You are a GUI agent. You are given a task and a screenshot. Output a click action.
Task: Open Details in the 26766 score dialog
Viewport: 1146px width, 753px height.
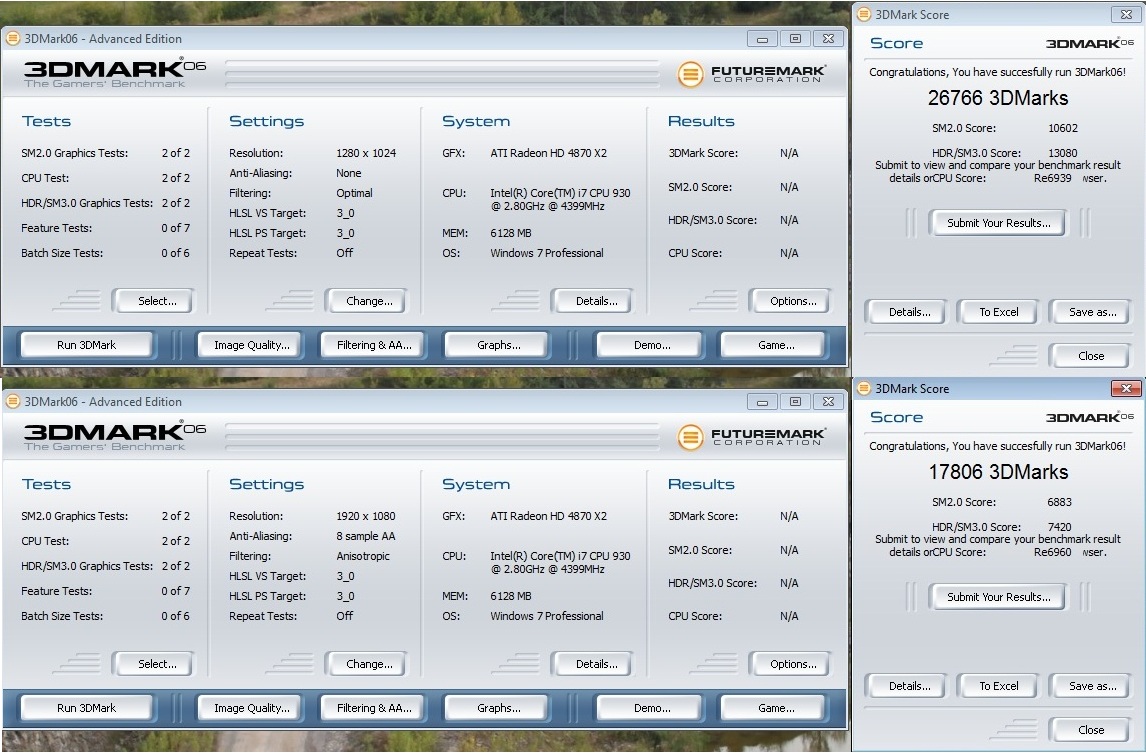coord(909,312)
